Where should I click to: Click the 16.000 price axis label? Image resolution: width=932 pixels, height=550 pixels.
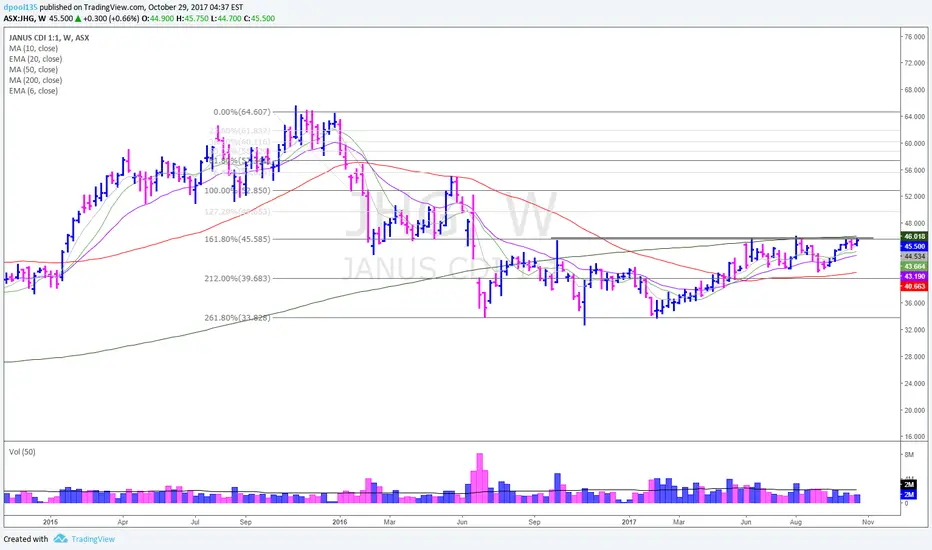(915, 437)
